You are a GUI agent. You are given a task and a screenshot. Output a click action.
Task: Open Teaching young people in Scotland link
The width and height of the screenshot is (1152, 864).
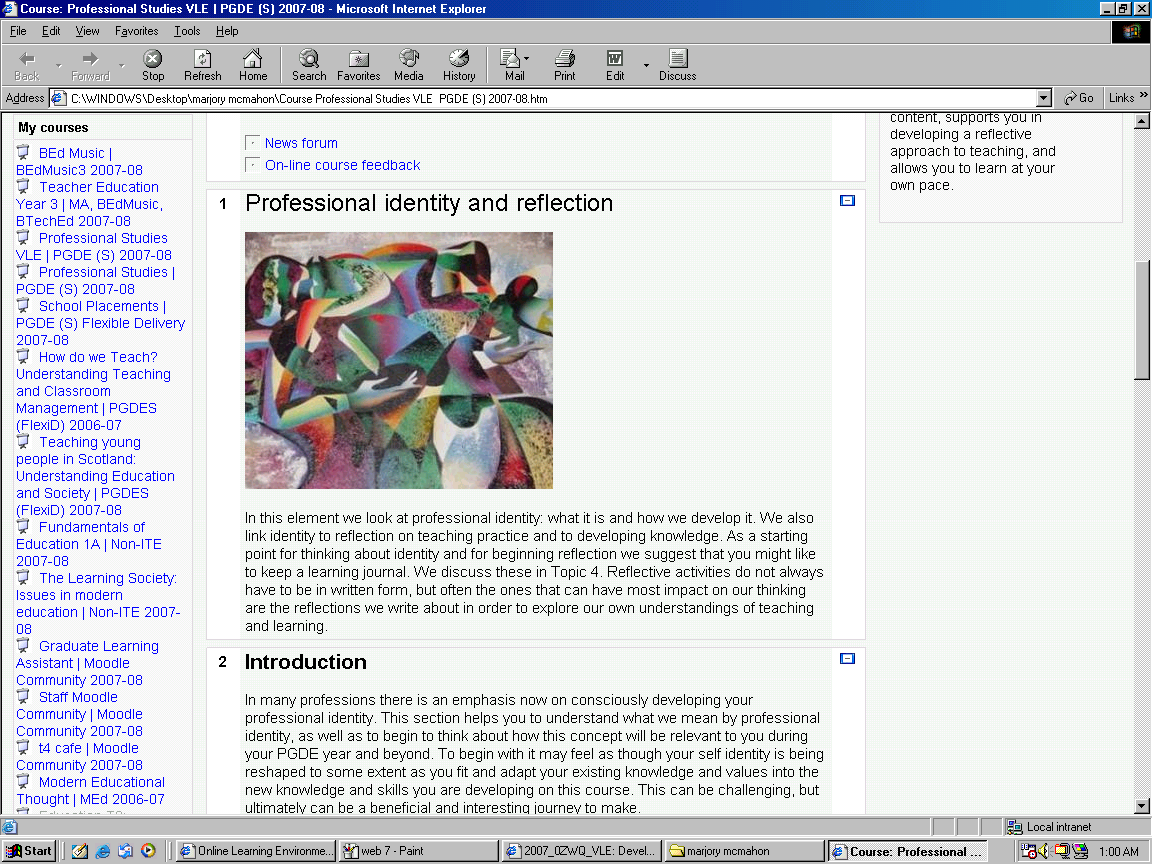pyautogui.click(x=96, y=476)
